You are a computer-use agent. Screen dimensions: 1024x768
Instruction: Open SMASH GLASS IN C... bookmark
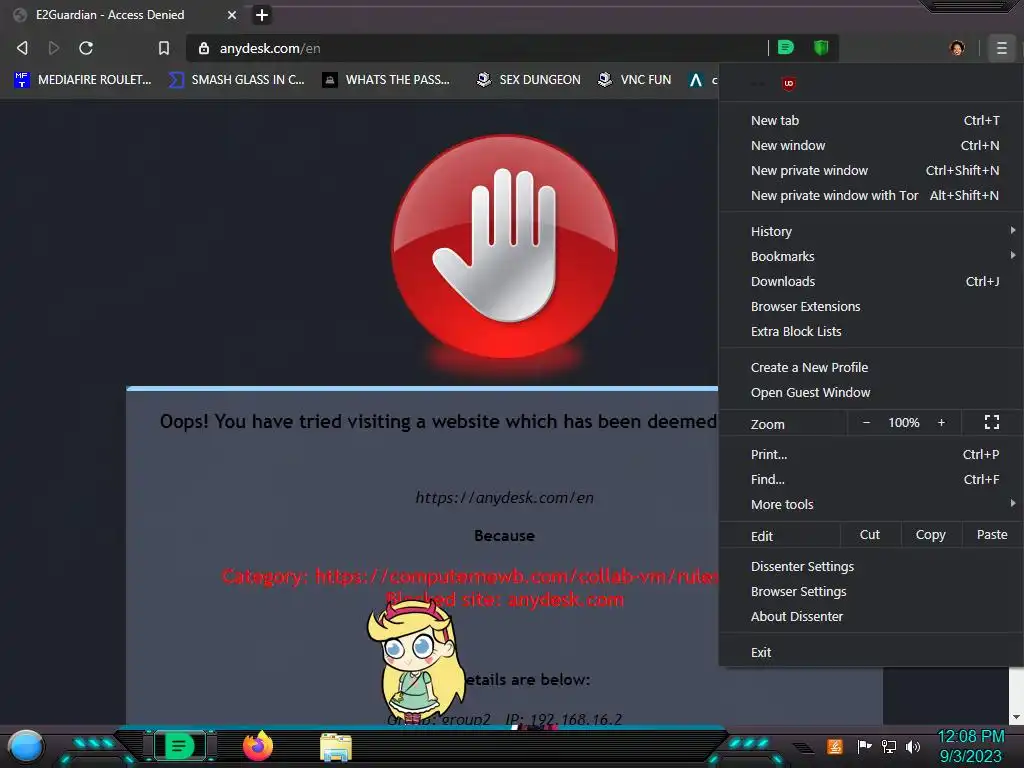click(x=236, y=80)
